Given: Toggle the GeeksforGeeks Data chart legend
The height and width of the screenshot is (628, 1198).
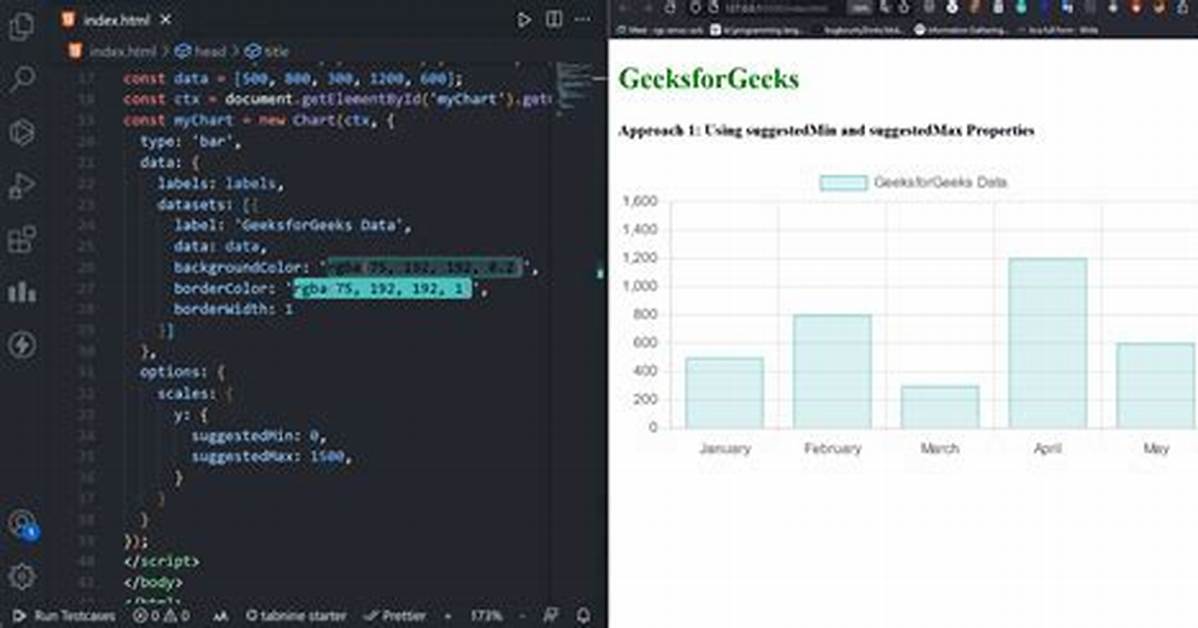Looking at the screenshot, I should (x=913, y=182).
